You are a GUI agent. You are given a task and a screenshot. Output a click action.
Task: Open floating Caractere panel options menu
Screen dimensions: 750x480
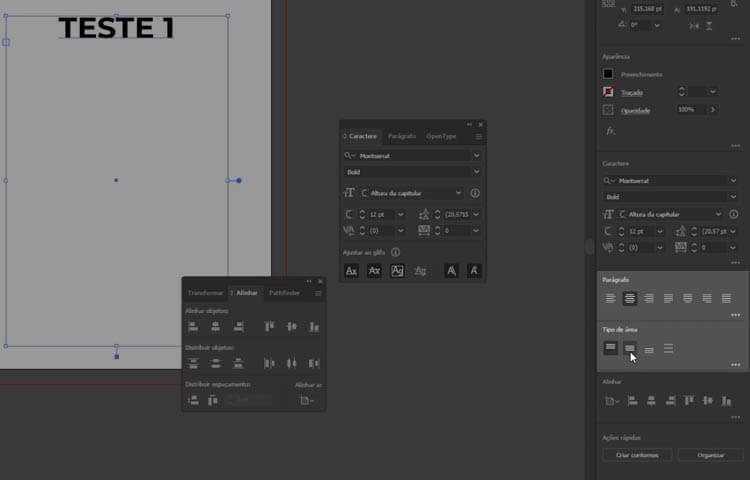478,136
